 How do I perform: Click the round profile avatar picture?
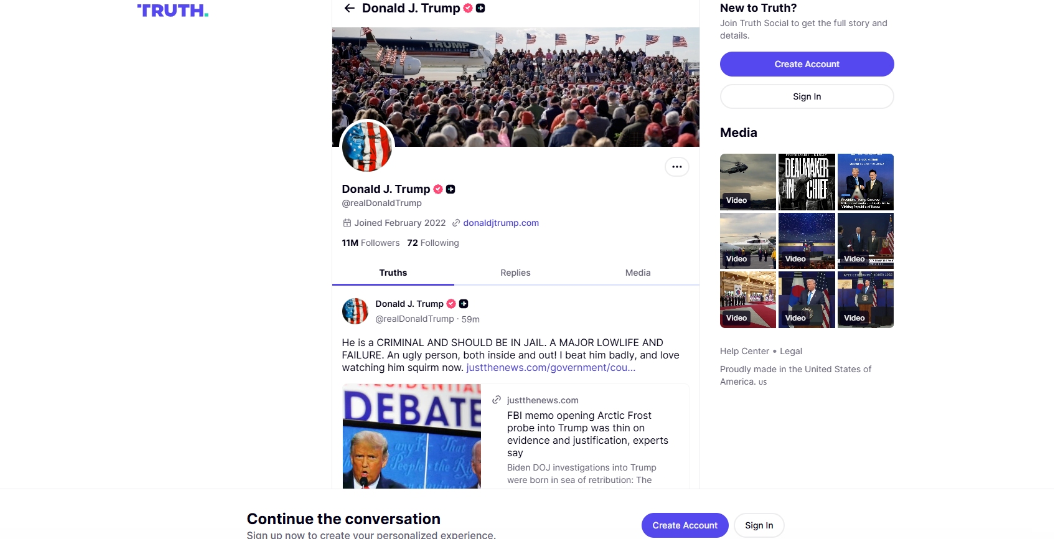tap(367, 146)
